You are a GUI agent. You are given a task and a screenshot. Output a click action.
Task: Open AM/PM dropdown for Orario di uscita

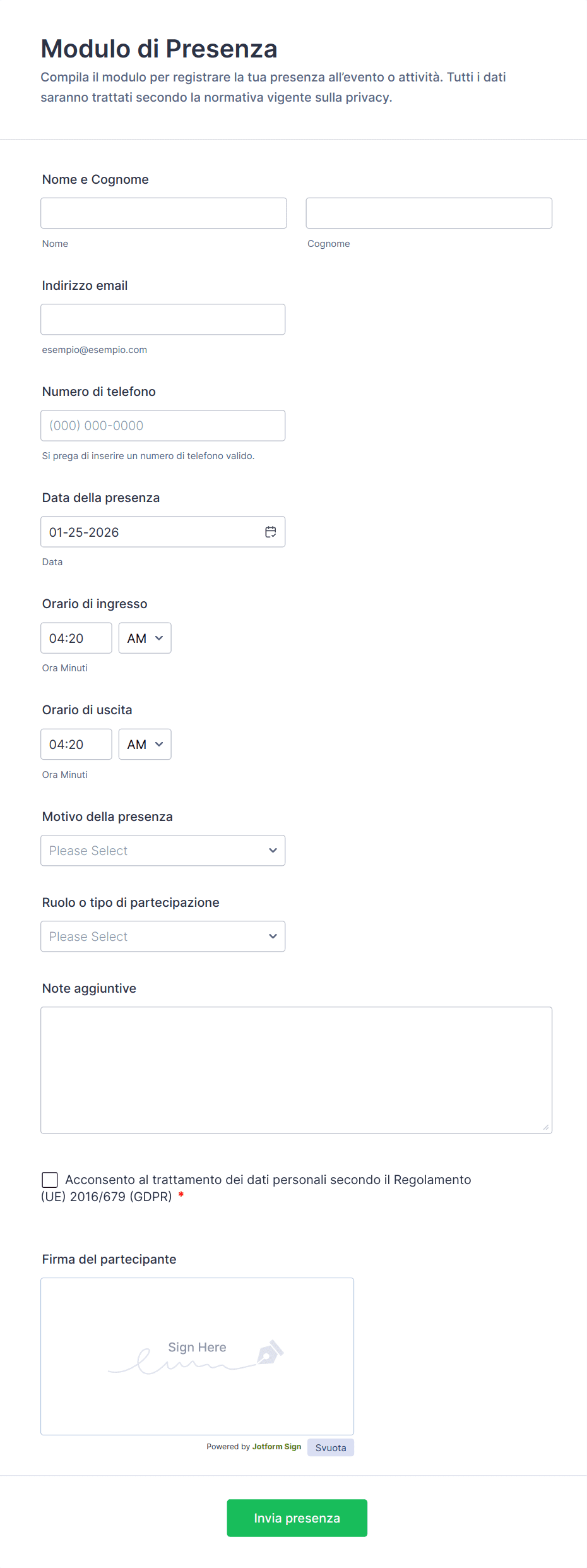[x=145, y=744]
